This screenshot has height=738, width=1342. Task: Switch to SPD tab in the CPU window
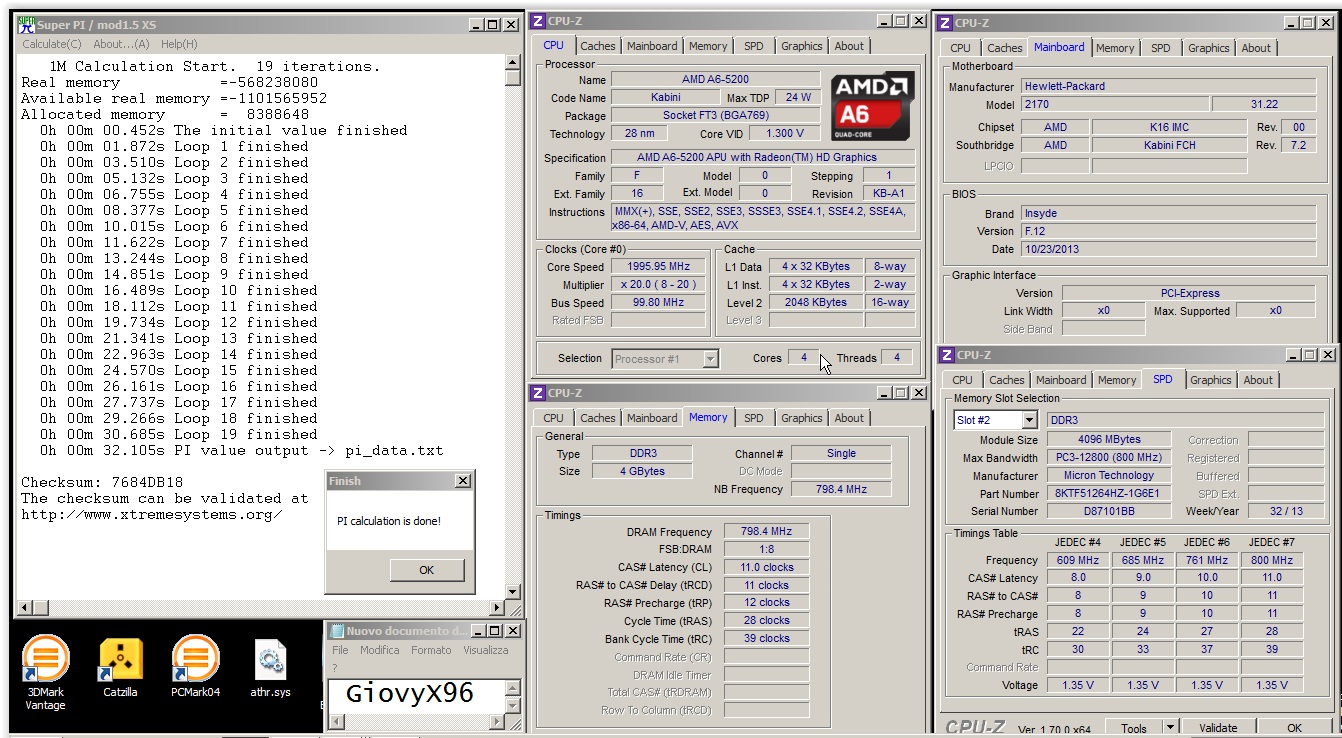(x=754, y=46)
